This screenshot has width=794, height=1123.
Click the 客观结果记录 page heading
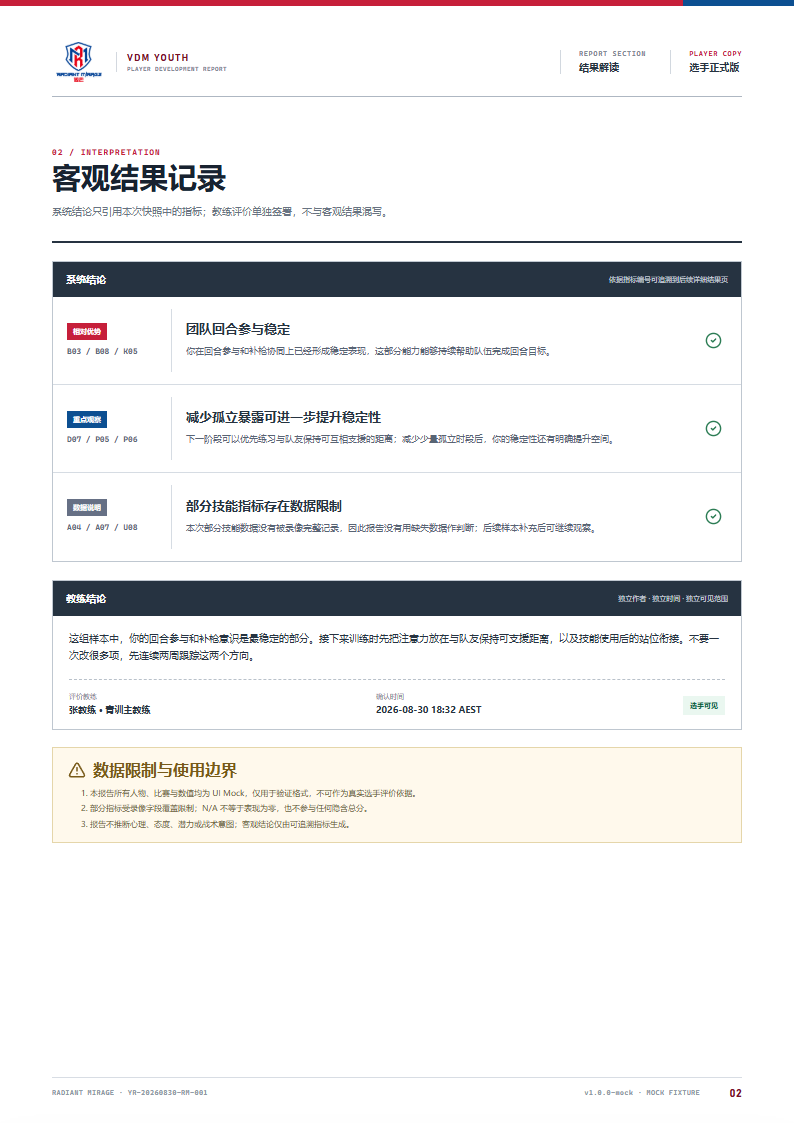coord(139,178)
